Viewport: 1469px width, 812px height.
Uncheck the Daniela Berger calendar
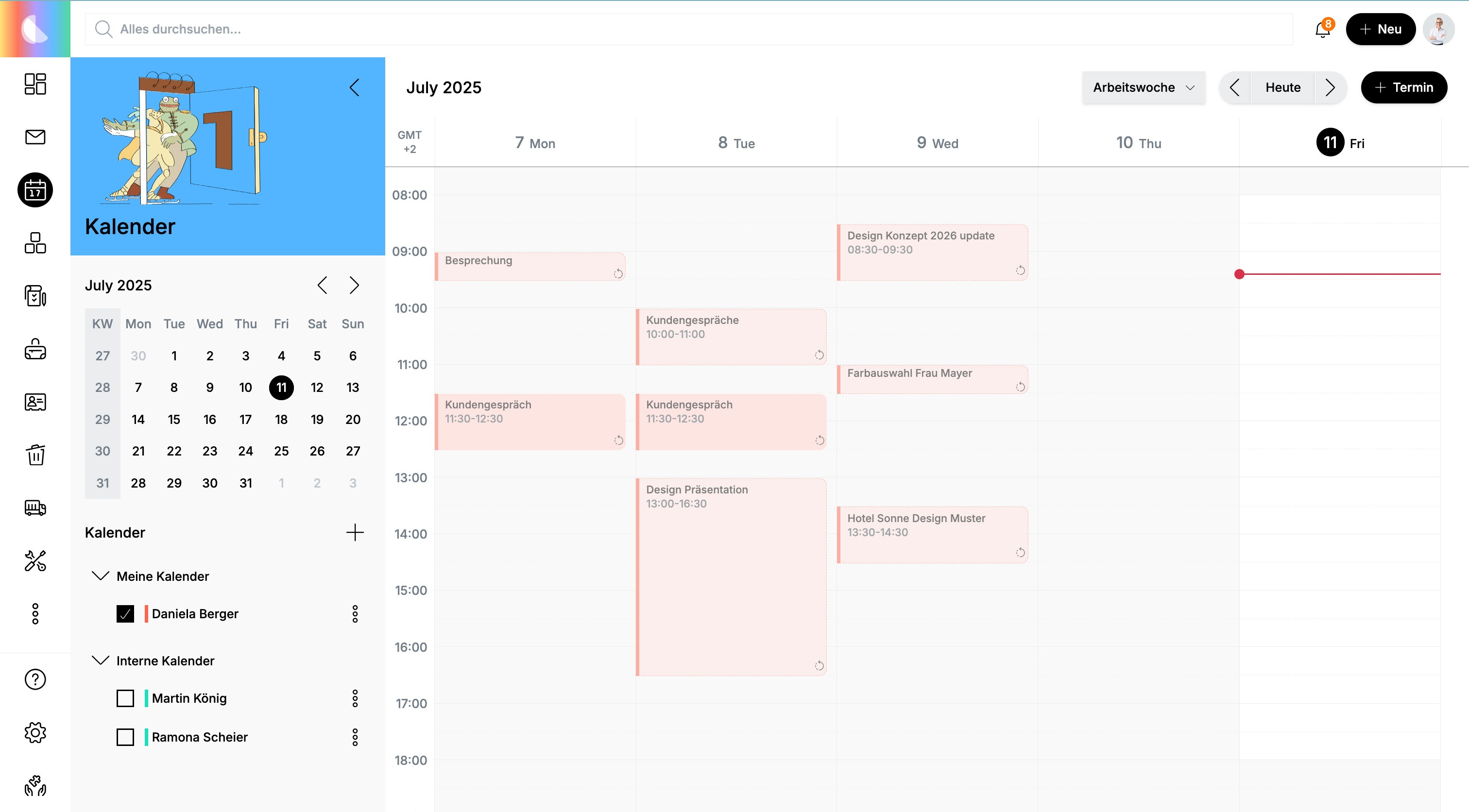[125, 613]
